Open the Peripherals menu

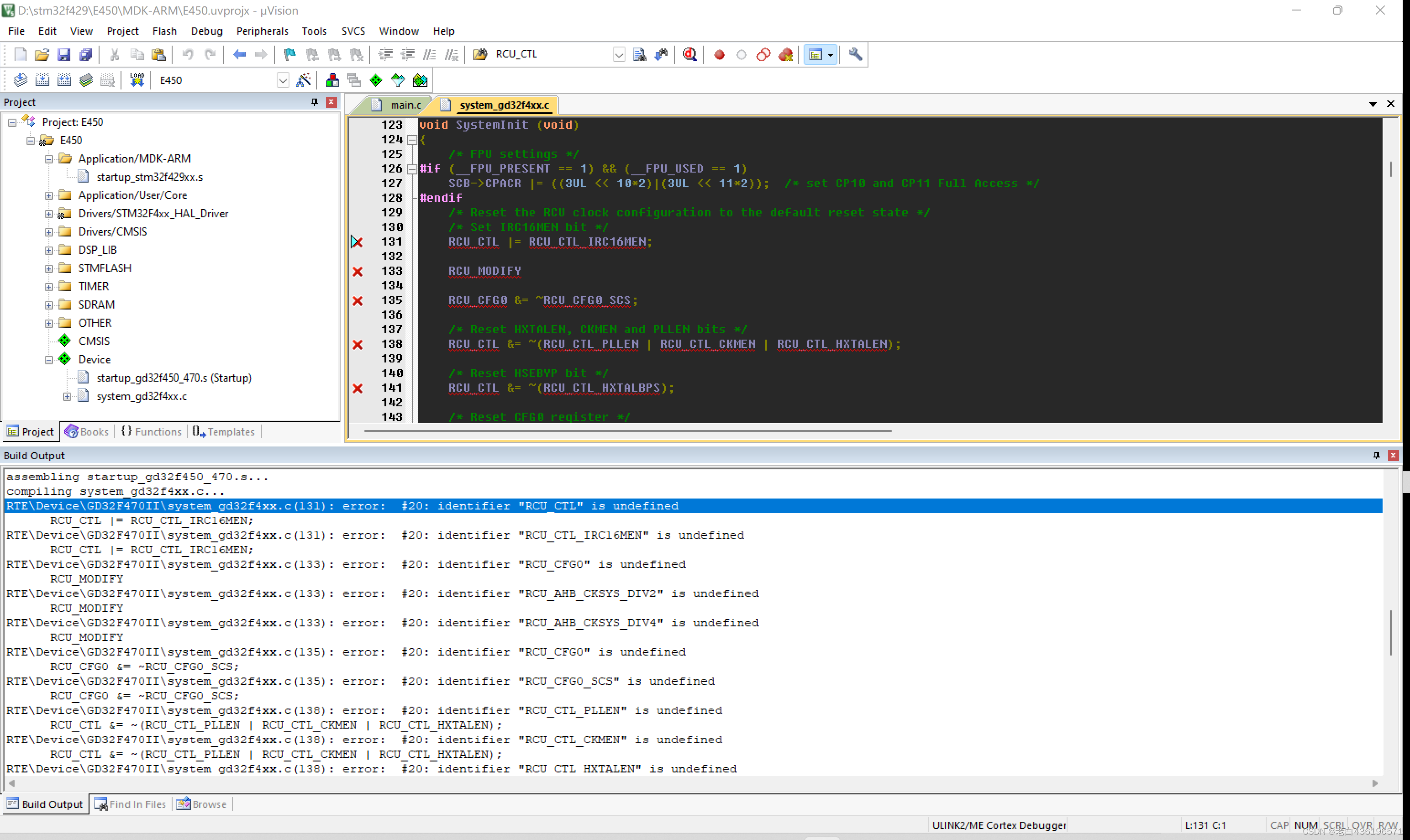(262, 31)
